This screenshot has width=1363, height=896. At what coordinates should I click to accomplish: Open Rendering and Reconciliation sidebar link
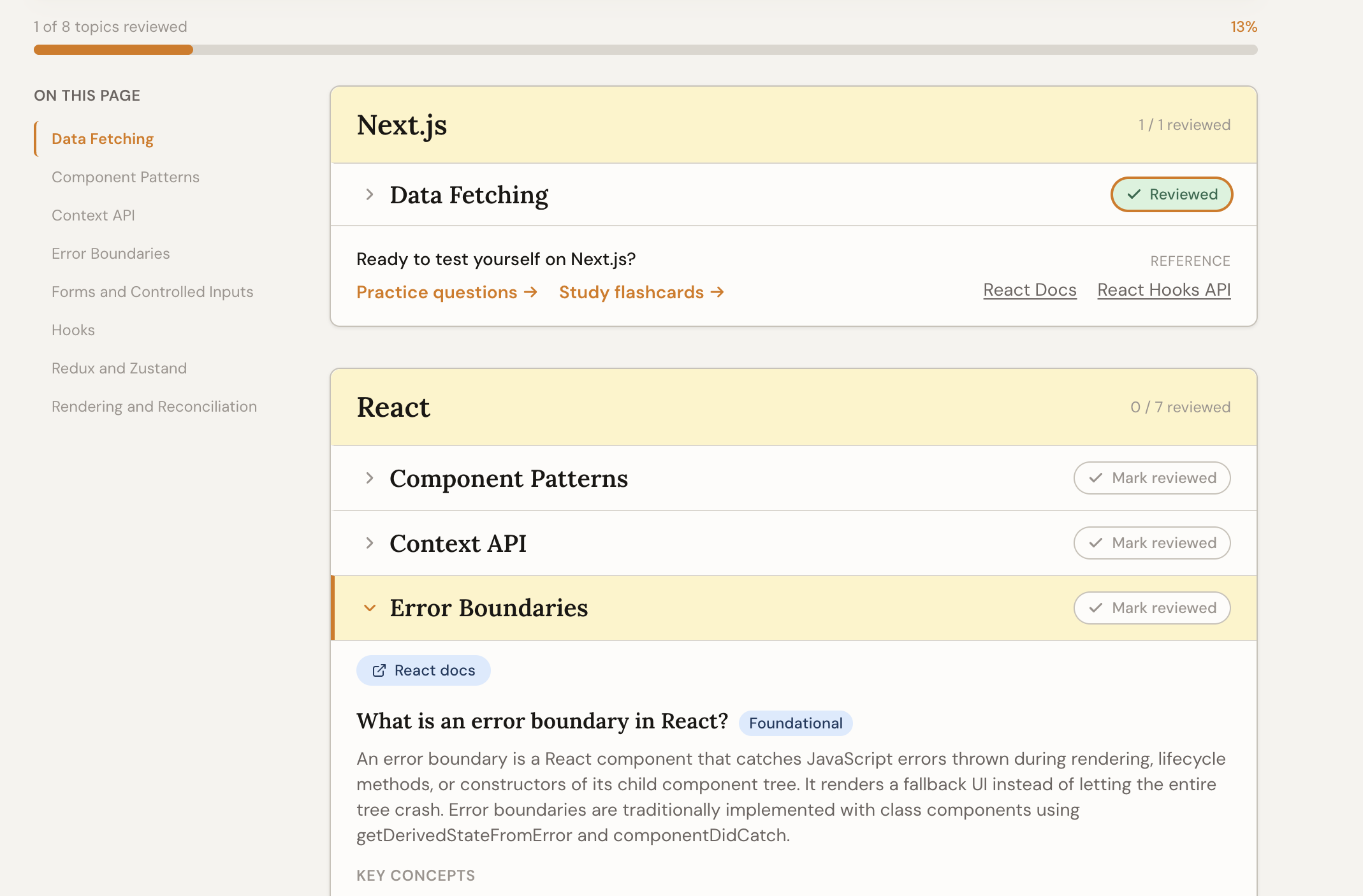point(154,407)
